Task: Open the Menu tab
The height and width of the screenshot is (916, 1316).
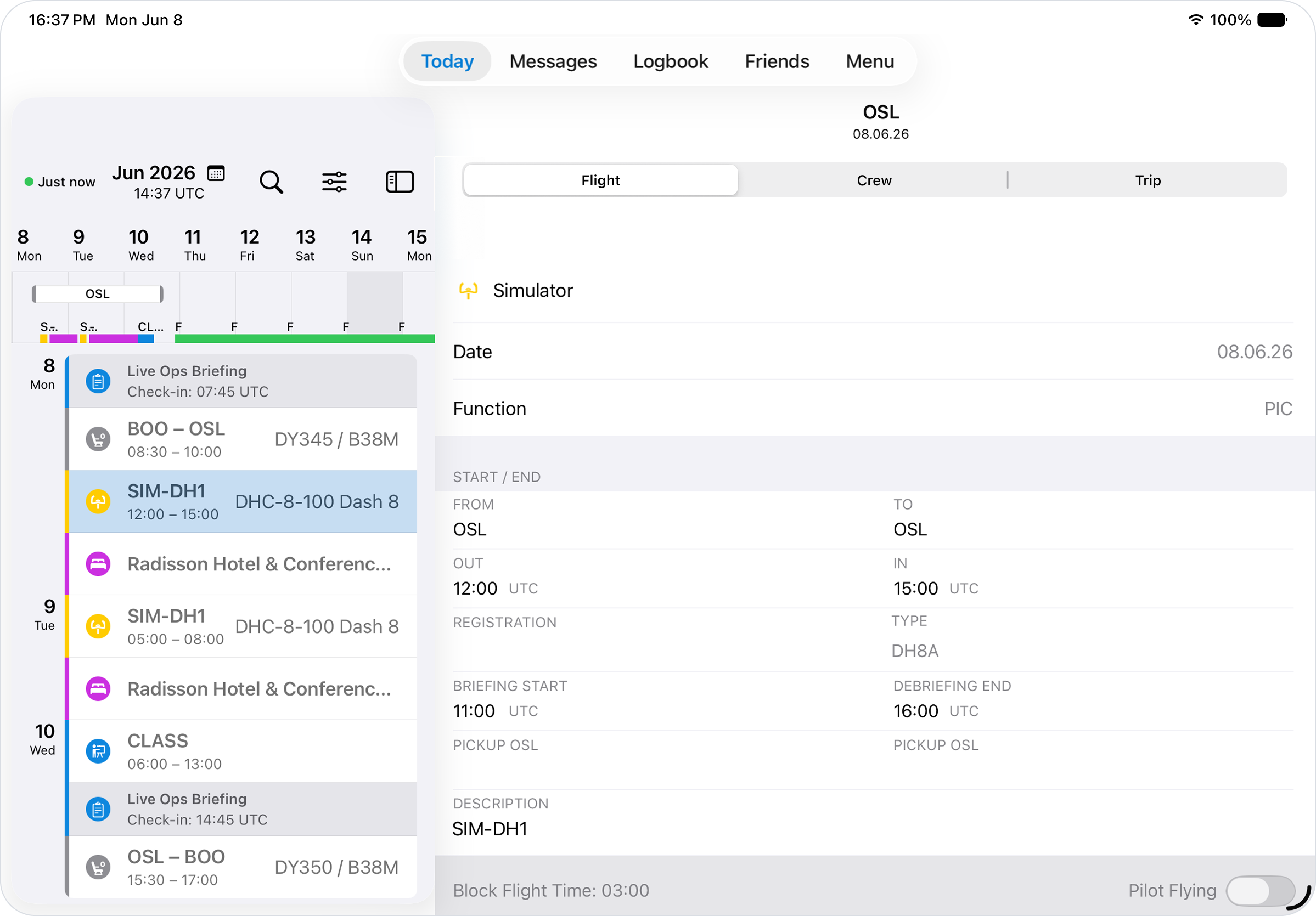Action: (869, 61)
